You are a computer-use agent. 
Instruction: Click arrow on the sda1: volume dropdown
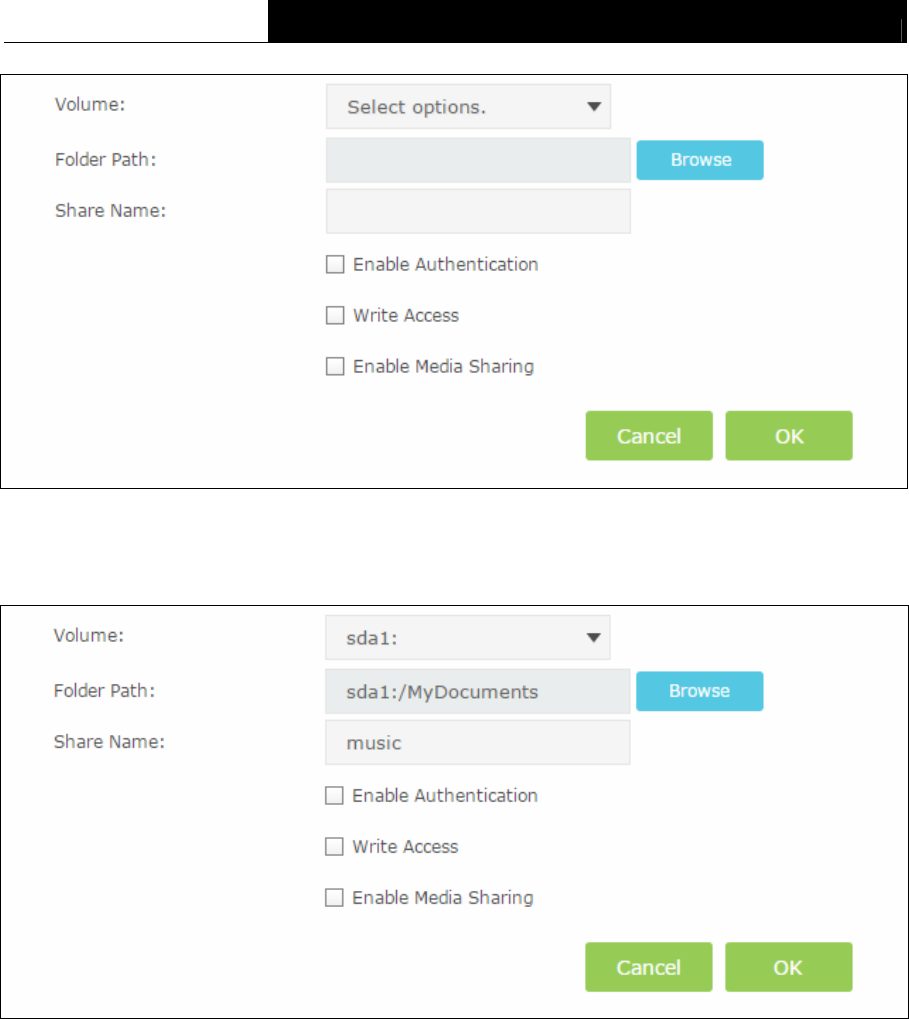[x=593, y=638]
